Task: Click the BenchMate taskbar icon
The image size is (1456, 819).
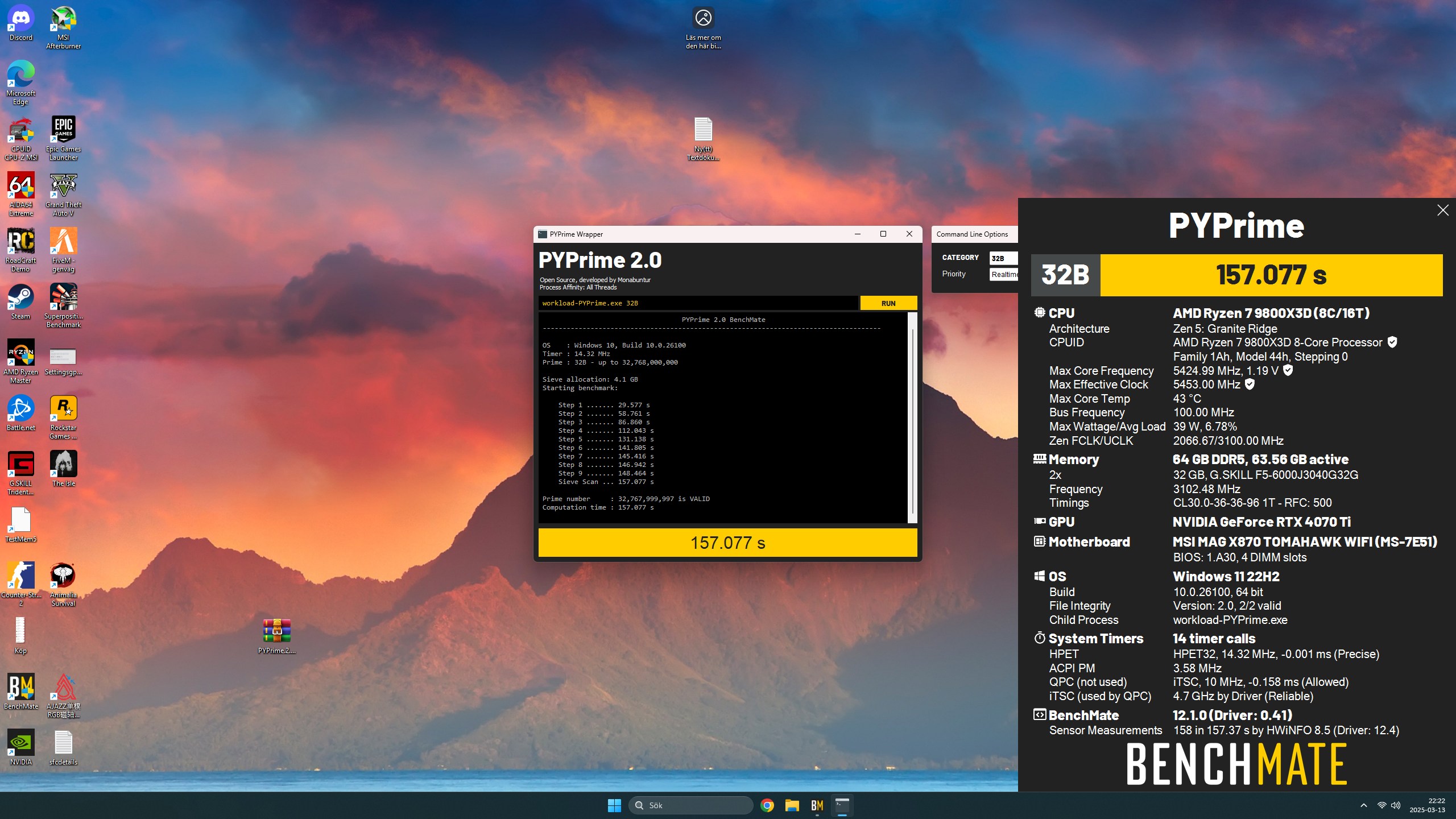Action: click(817, 805)
